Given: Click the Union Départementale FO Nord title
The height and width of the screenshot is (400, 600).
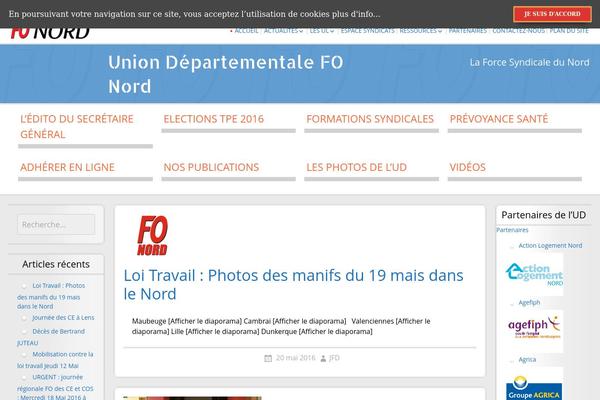Looking at the screenshot, I should pyautogui.click(x=226, y=74).
